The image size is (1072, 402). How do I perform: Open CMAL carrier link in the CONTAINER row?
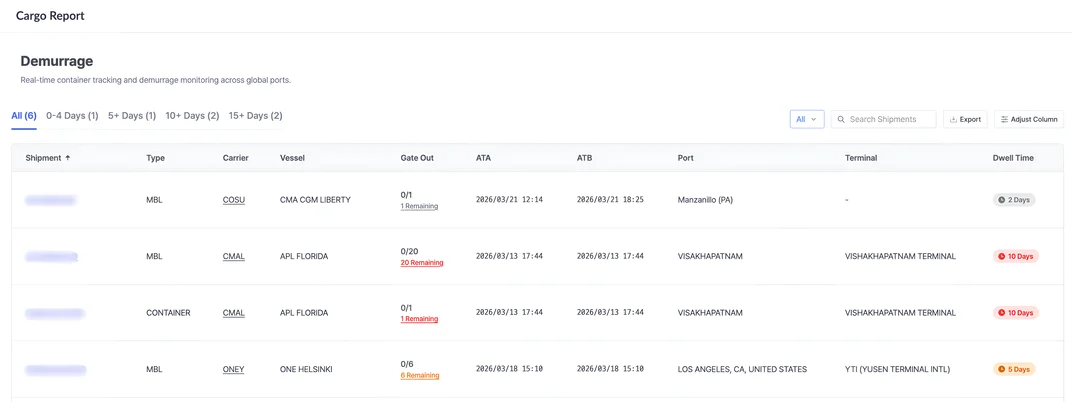234,313
